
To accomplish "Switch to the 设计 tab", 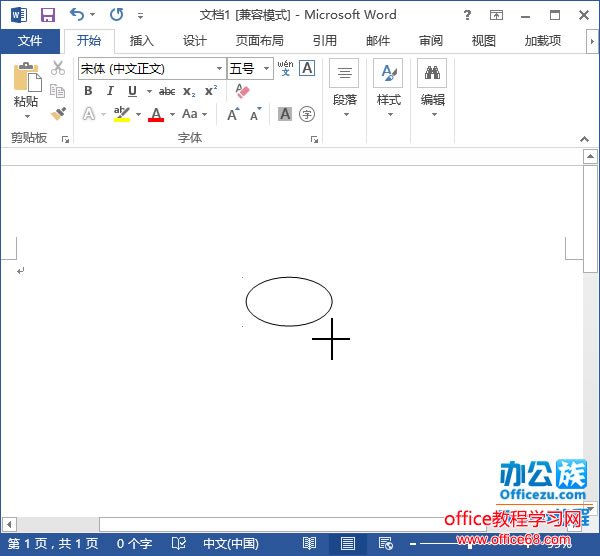I will pos(195,41).
